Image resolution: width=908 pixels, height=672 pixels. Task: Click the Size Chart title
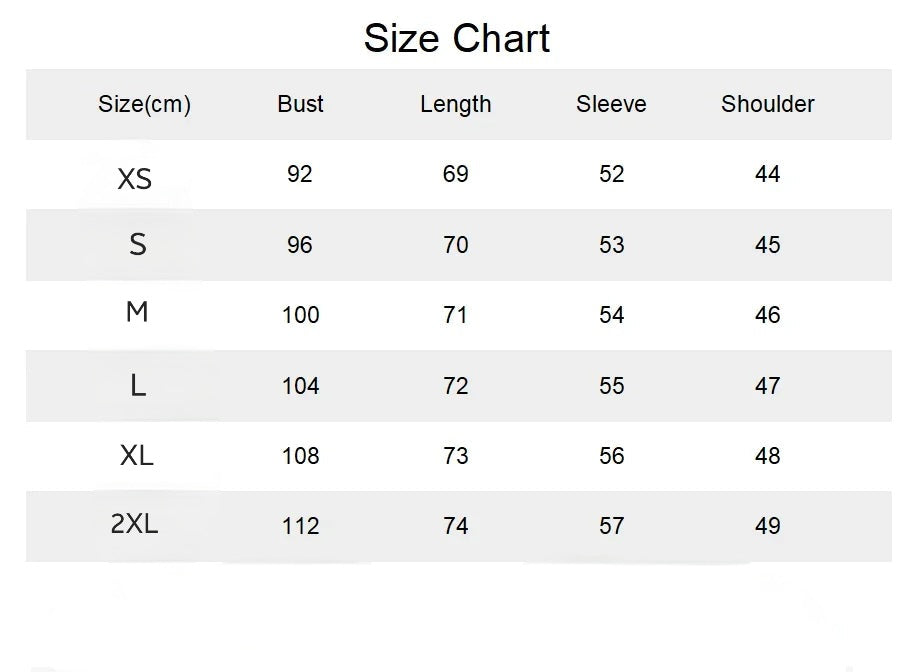click(x=456, y=39)
